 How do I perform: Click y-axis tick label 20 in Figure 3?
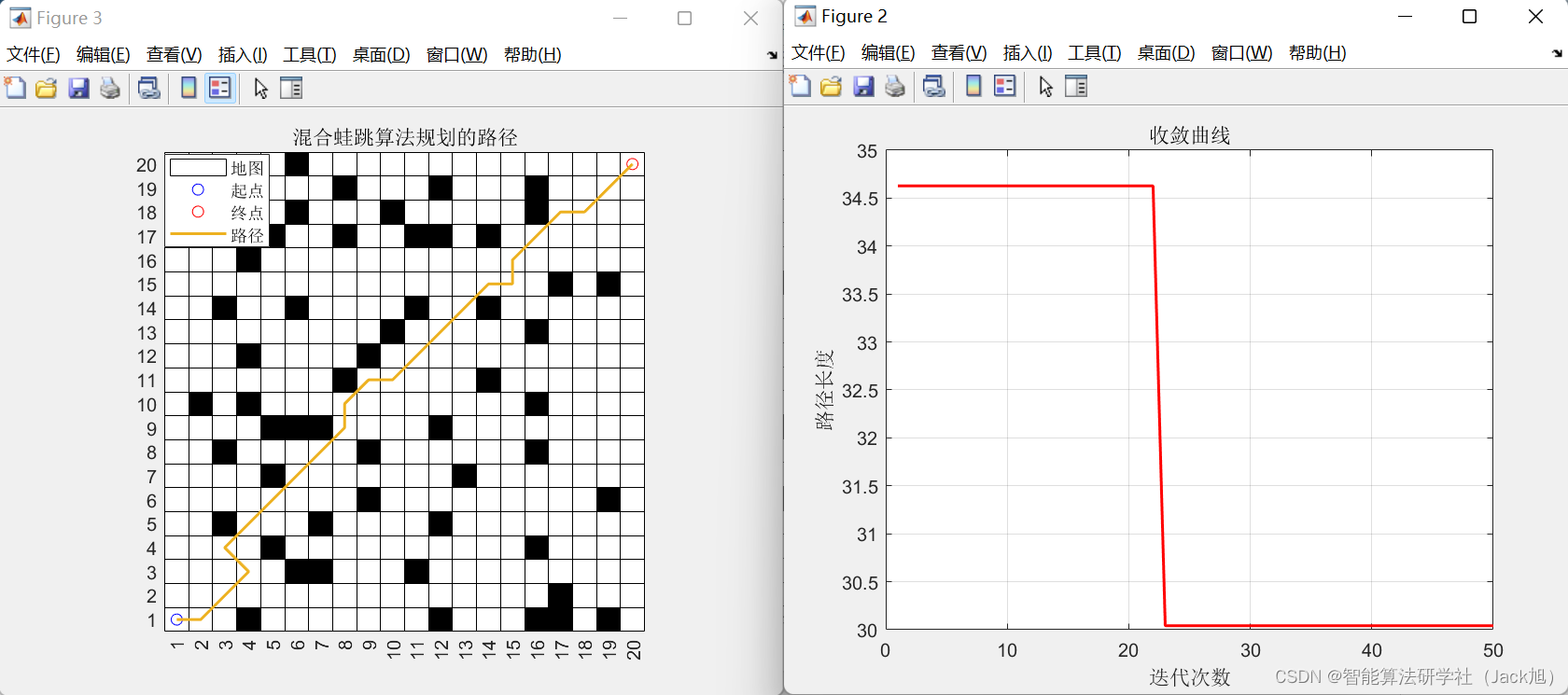pos(147,165)
